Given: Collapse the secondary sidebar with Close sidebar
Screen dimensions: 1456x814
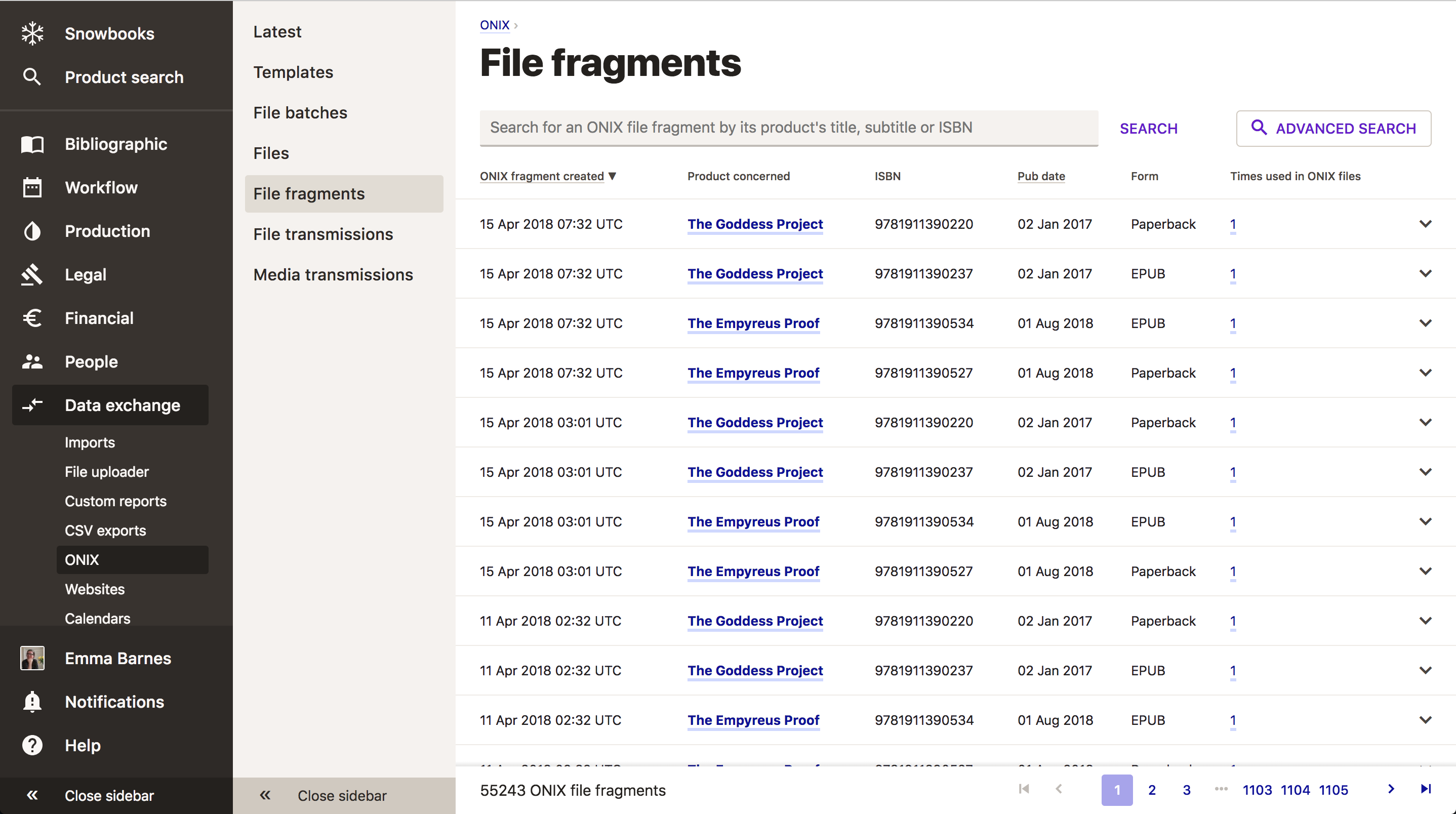Looking at the screenshot, I should coord(343,795).
